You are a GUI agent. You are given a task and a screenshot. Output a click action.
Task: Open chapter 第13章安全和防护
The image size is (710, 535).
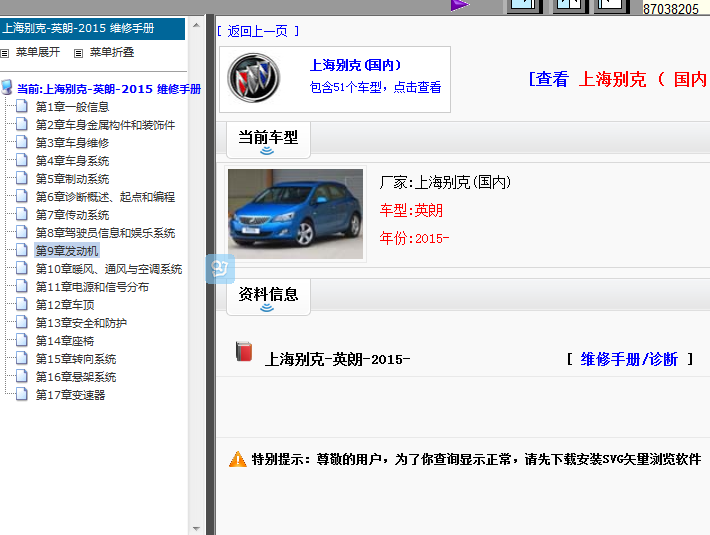(x=82, y=323)
